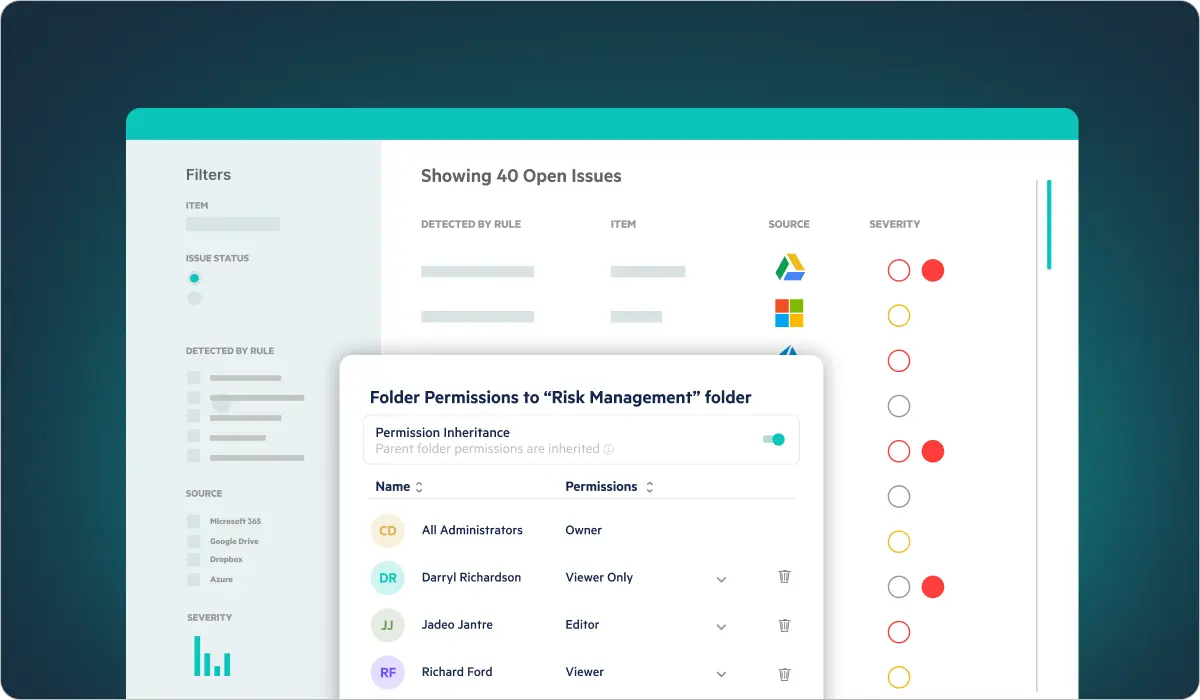Delete Darryl Richardson's permission using trash icon
This screenshot has width=1200, height=700.
(x=784, y=576)
